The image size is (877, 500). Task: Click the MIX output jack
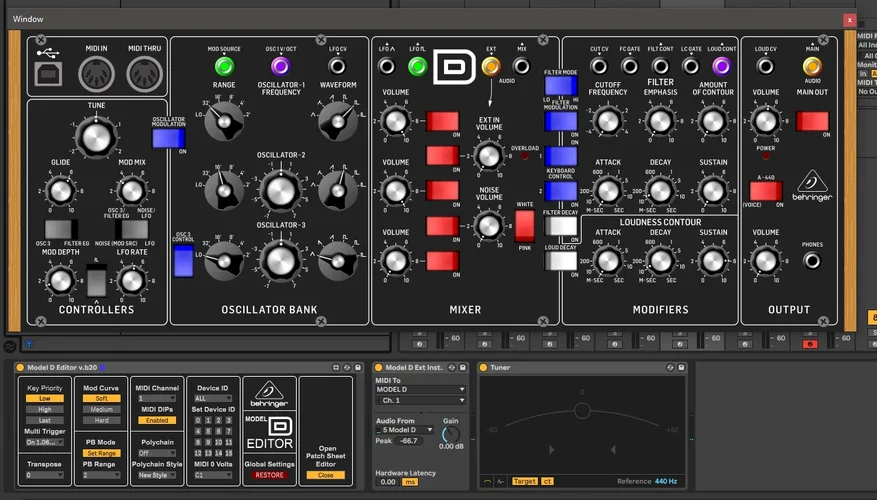522,66
